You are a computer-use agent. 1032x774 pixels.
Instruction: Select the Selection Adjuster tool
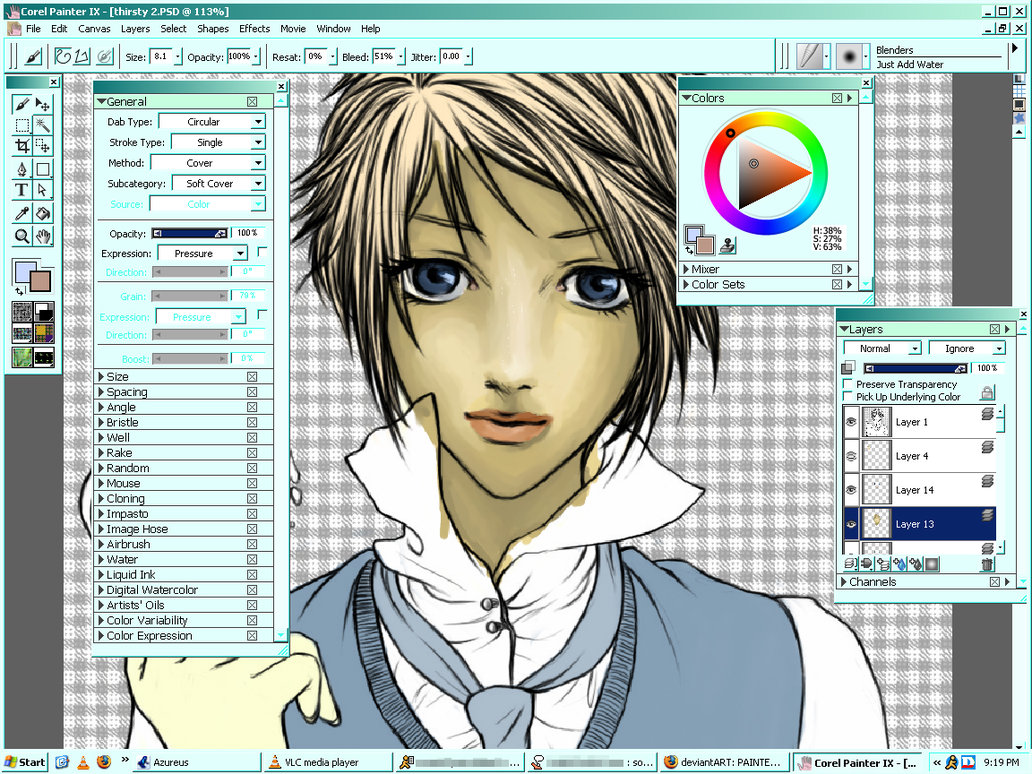tap(43, 145)
